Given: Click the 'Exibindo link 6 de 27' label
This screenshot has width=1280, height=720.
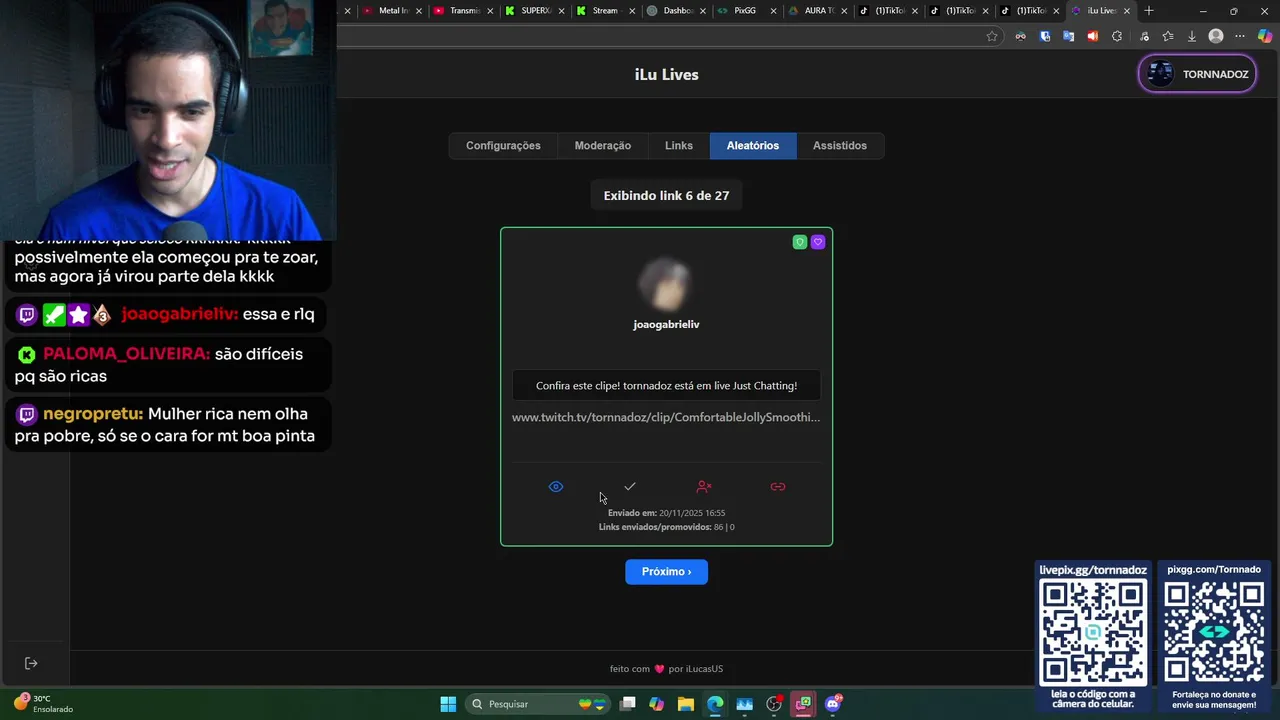Looking at the screenshot, I should click(x=666, y=196).
